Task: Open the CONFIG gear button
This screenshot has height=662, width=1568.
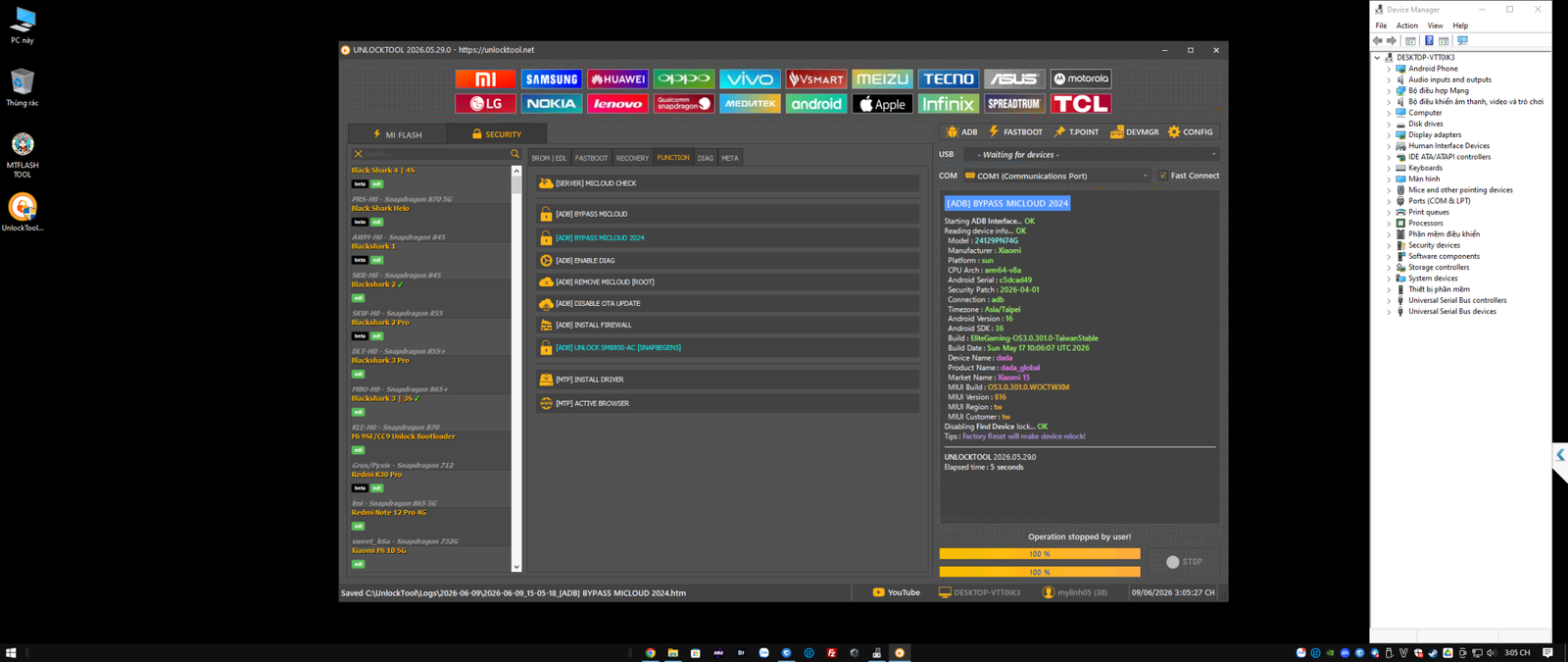Action: click(x=1191, y=131)
